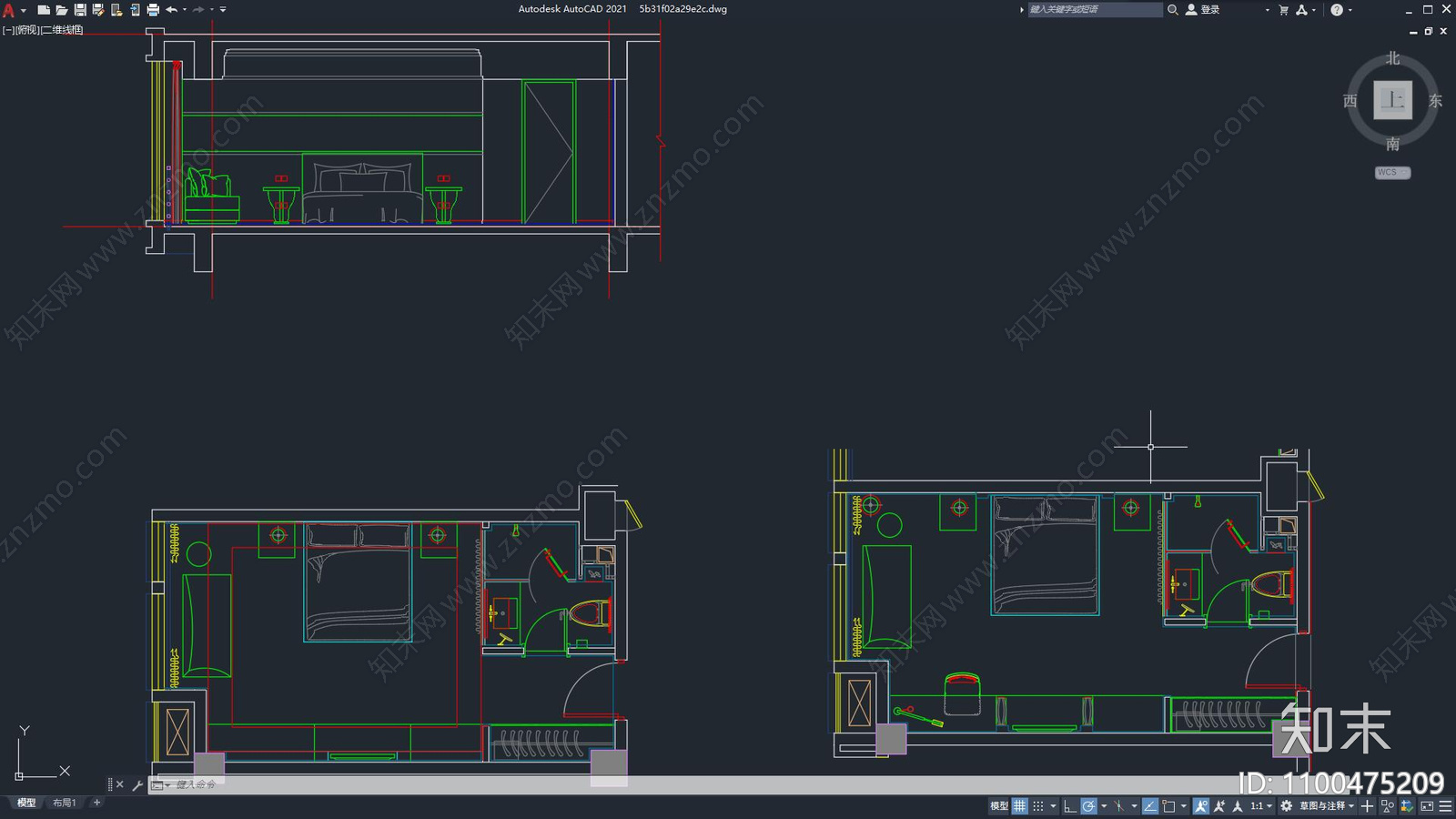Click Save to Web and Mobile icon
1456x819 pixels.
[135, 10]
